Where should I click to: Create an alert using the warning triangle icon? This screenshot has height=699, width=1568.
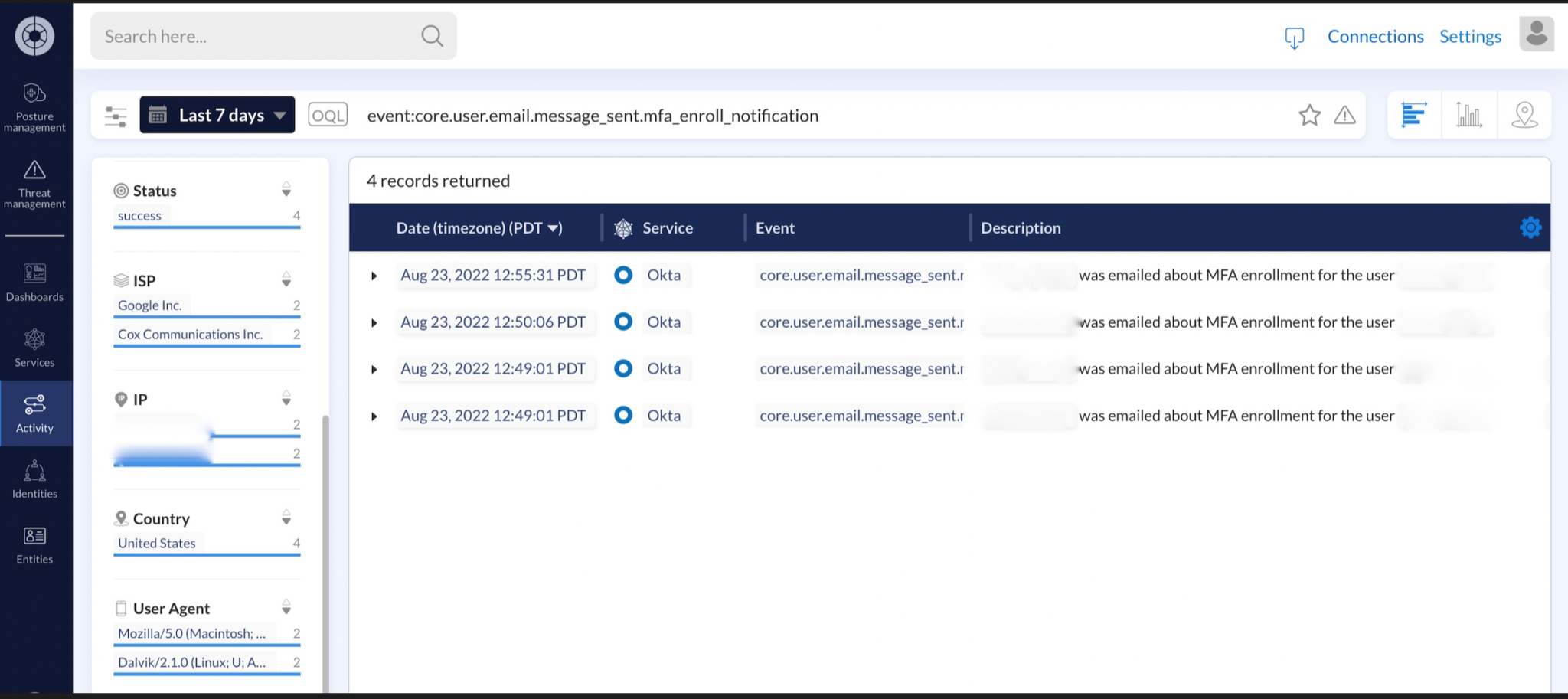click(1344, 115)
